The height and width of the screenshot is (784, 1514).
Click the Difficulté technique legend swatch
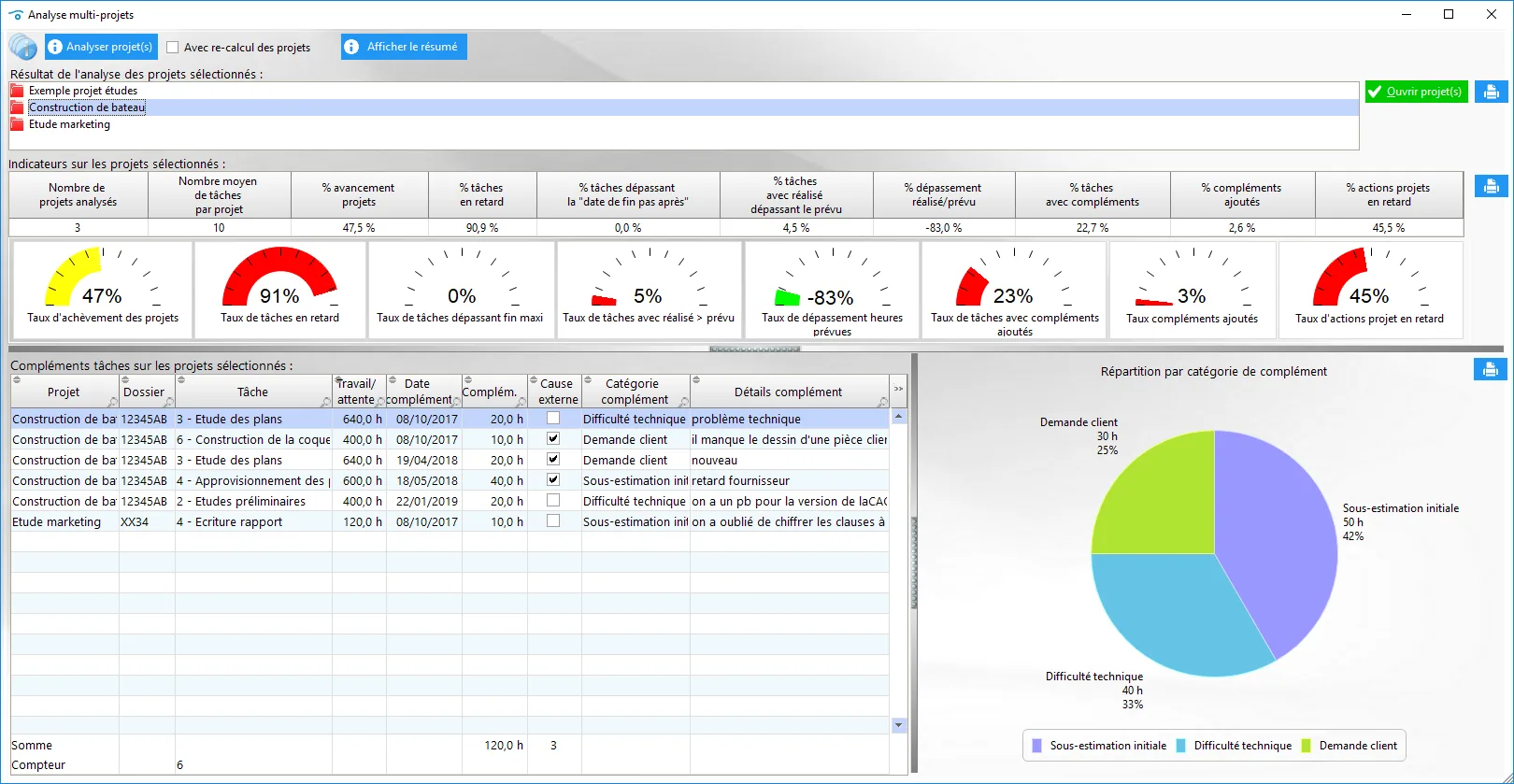click(x=1181, y=746)
